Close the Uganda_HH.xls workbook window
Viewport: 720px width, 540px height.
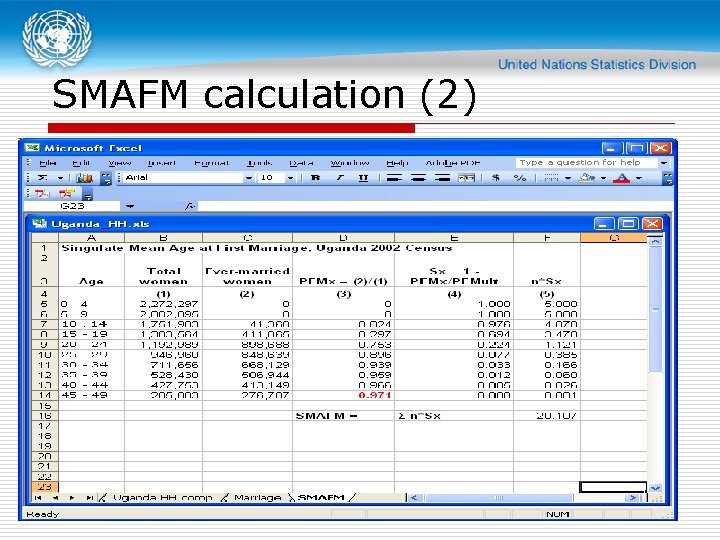[652, 224]
